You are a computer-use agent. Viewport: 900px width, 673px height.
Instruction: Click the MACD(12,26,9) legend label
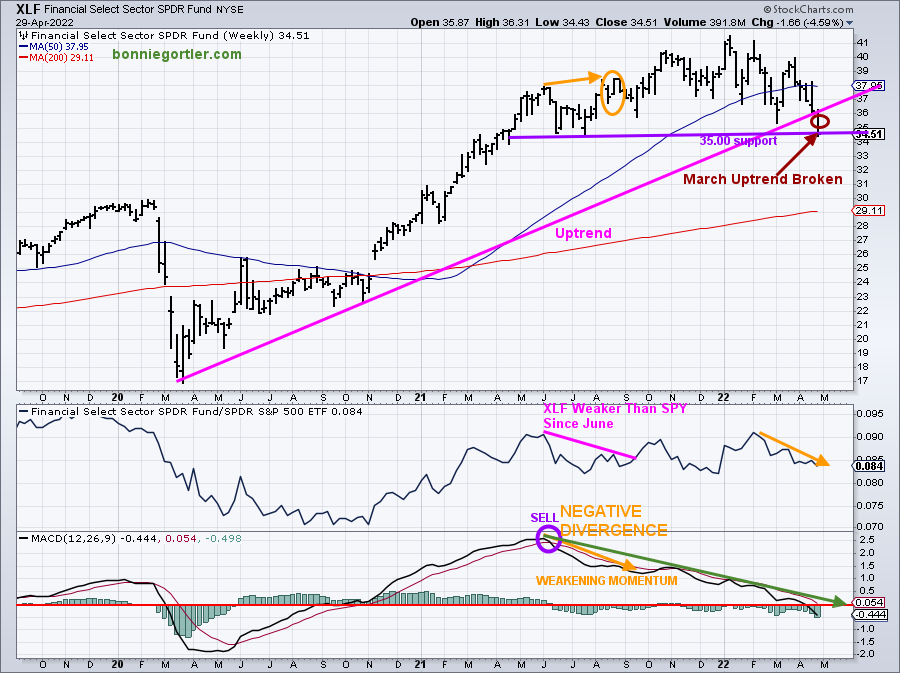(x=73, y=539)
